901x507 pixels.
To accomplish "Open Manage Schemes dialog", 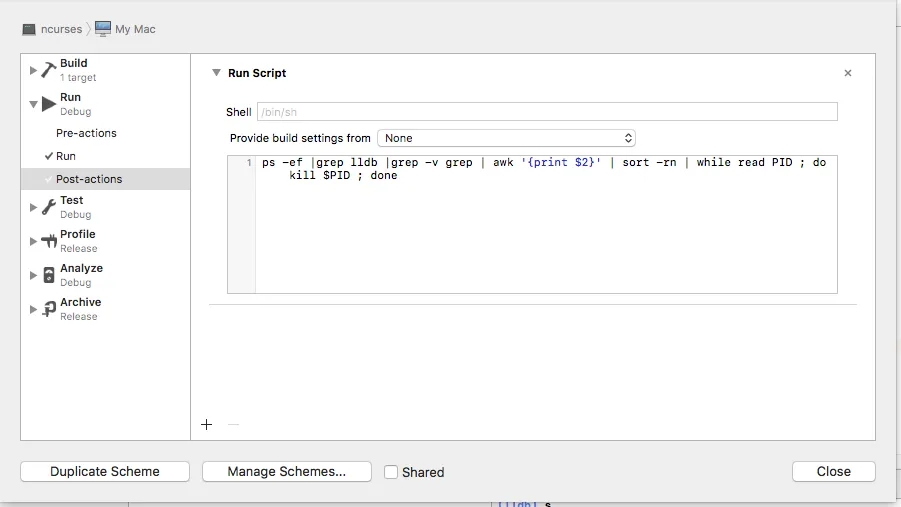I will (x=286, y=472).
